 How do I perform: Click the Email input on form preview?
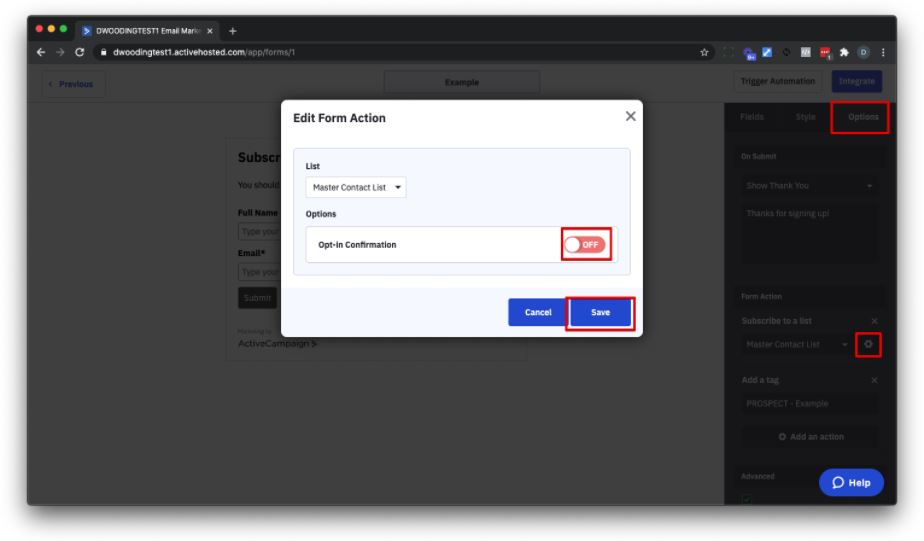(259, 272)
